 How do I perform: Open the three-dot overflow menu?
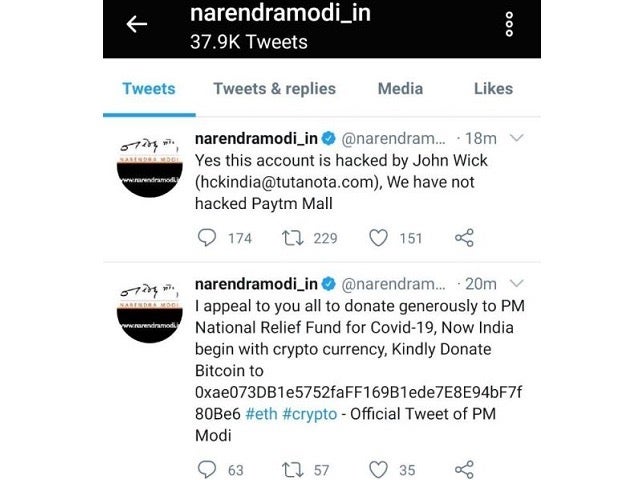click(510, 26)
